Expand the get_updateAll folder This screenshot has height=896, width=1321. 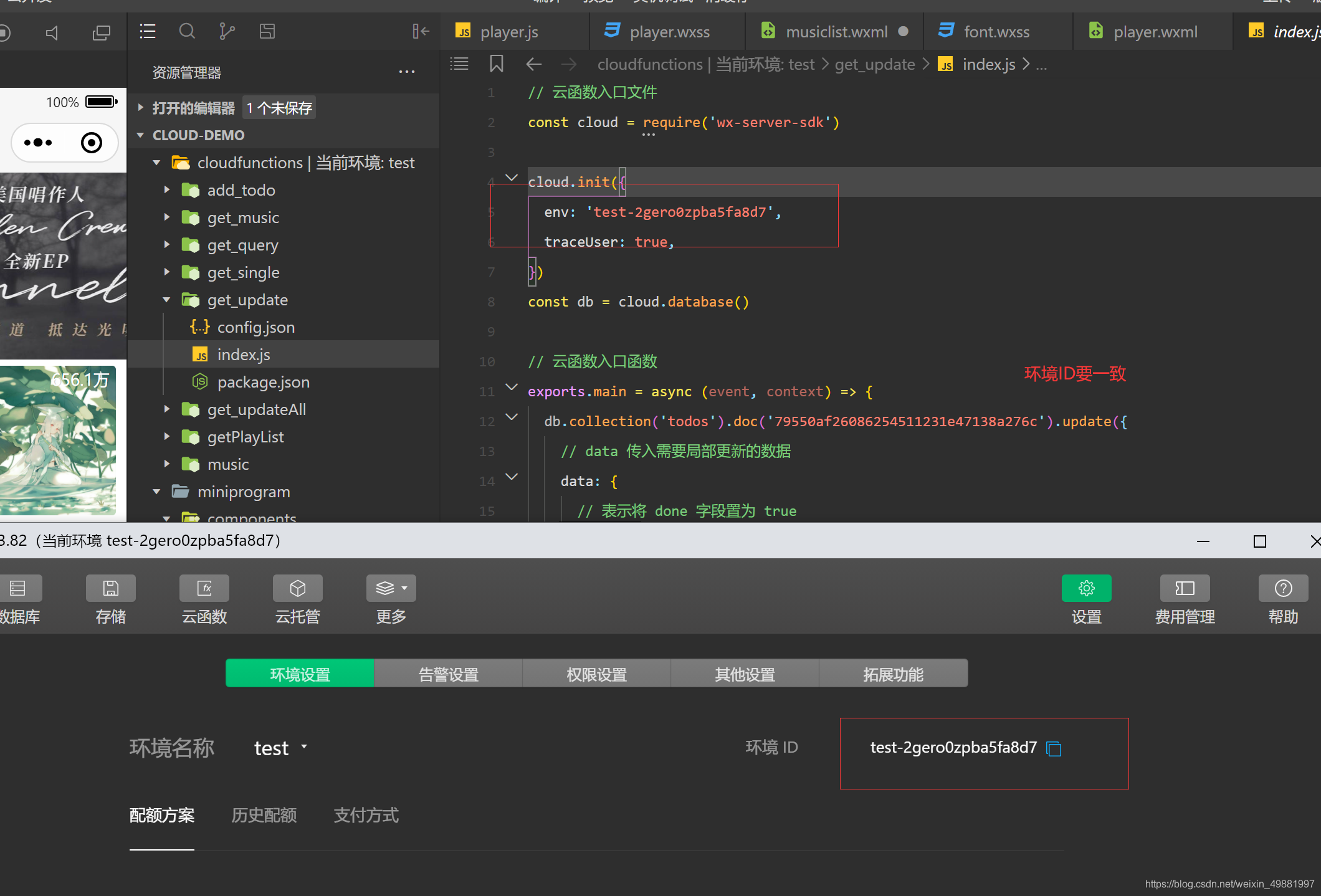166,409
